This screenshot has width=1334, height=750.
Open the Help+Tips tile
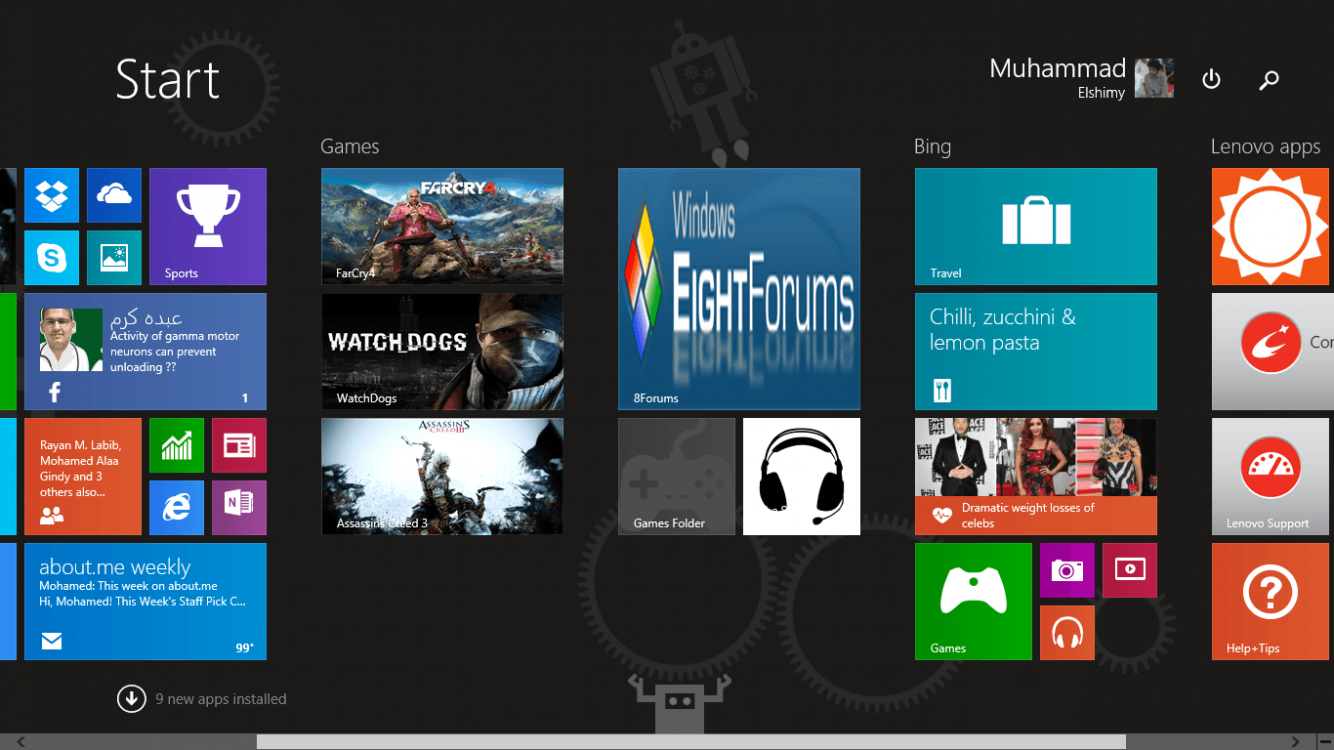tap(1272, 602)
